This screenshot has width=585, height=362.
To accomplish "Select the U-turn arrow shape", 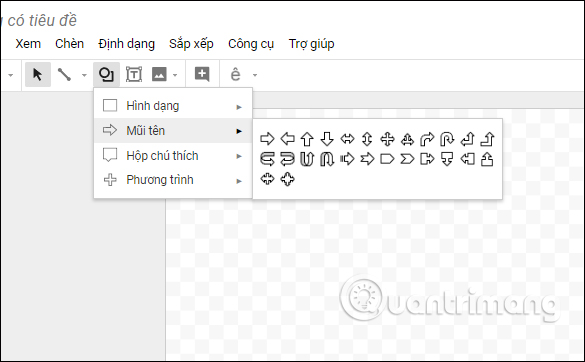I will click(x=447, y=139).
